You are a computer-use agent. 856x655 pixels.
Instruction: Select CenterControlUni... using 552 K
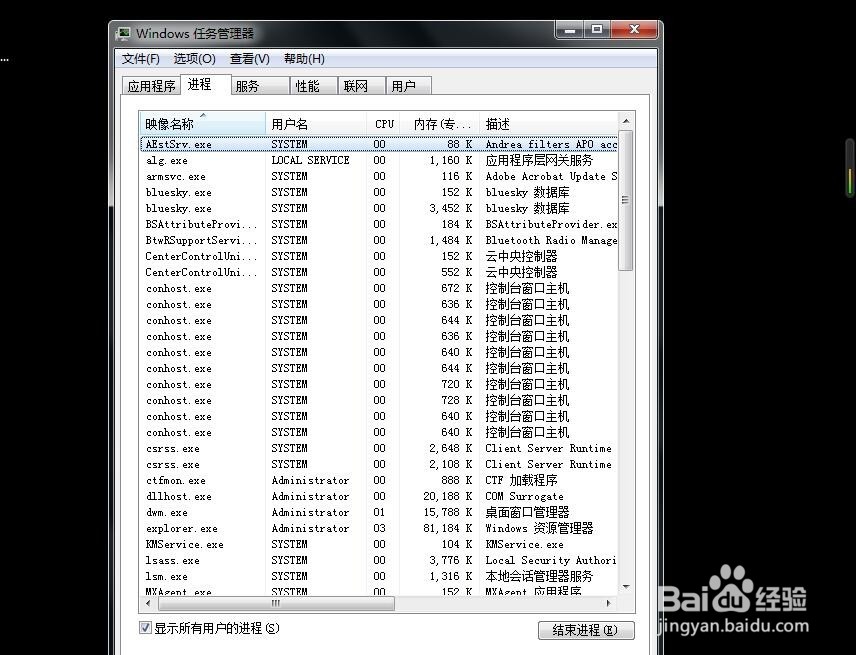pyautogui.click(x=379, y=272)
